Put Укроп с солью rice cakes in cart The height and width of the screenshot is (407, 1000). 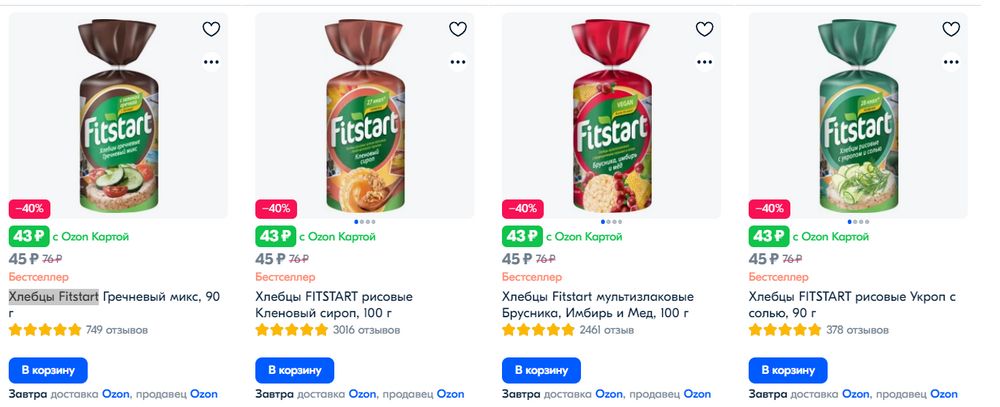(x=788, y=370)
